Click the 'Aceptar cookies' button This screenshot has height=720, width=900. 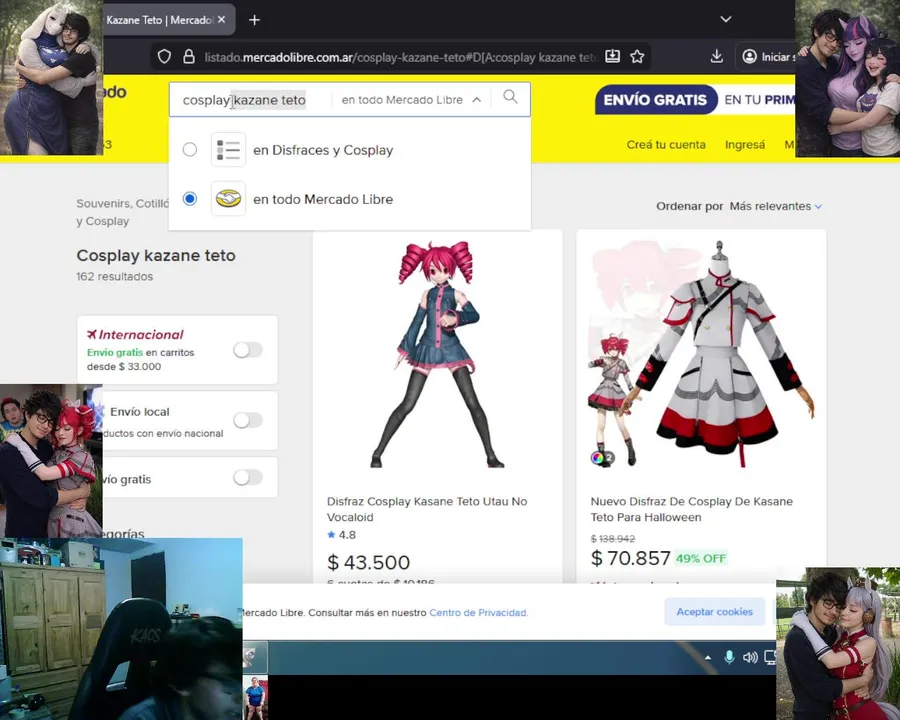click(715, 611)
